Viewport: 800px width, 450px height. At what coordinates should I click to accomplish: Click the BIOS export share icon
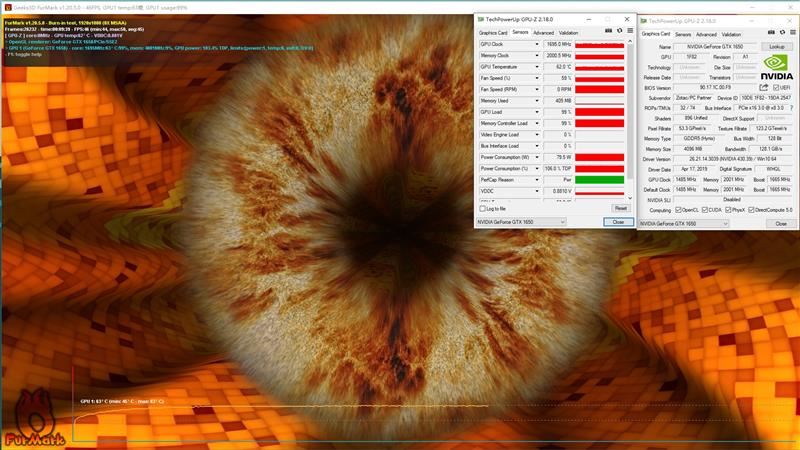(764, 88)
